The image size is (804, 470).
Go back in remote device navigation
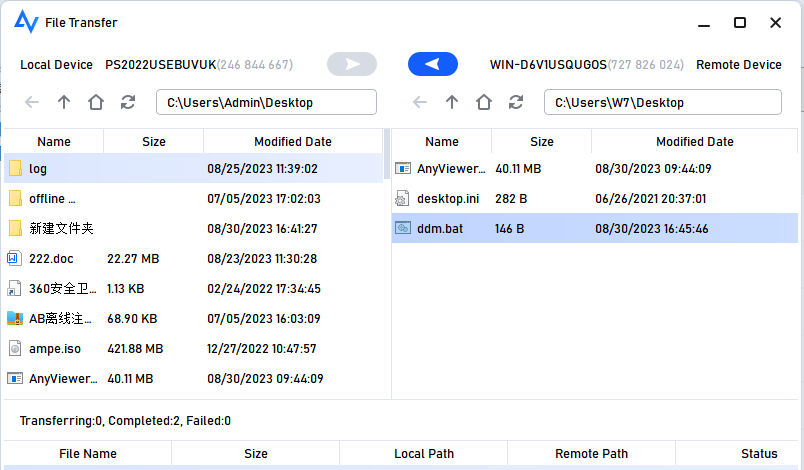[x=420, y=102]
